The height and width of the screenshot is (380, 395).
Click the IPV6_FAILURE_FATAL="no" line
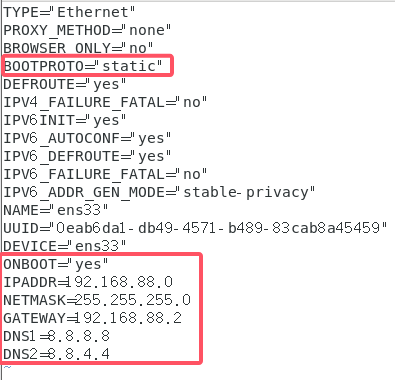[x=105, y=174]
